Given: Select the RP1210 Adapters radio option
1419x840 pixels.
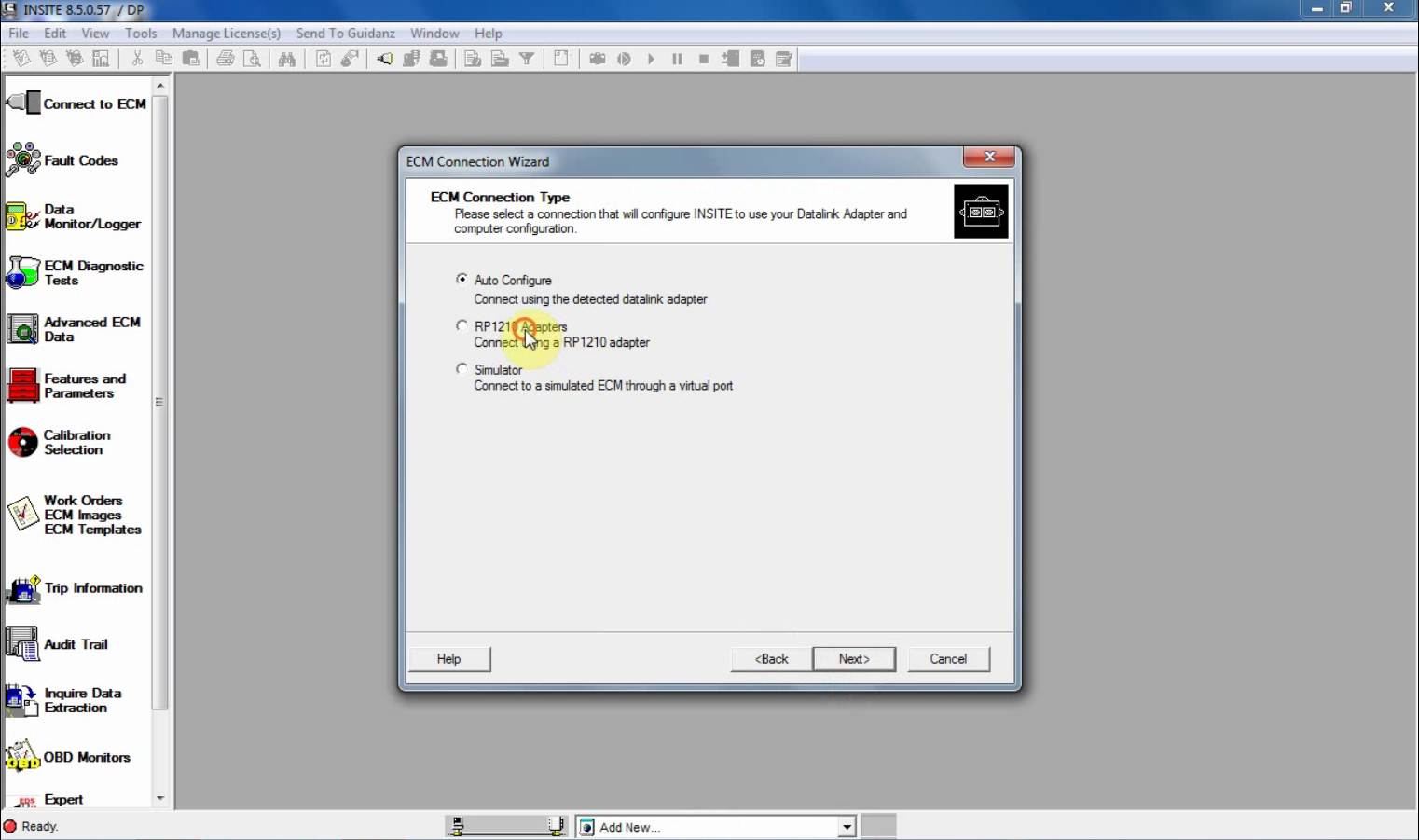Looking at the screenshot, I should (462, 325).
